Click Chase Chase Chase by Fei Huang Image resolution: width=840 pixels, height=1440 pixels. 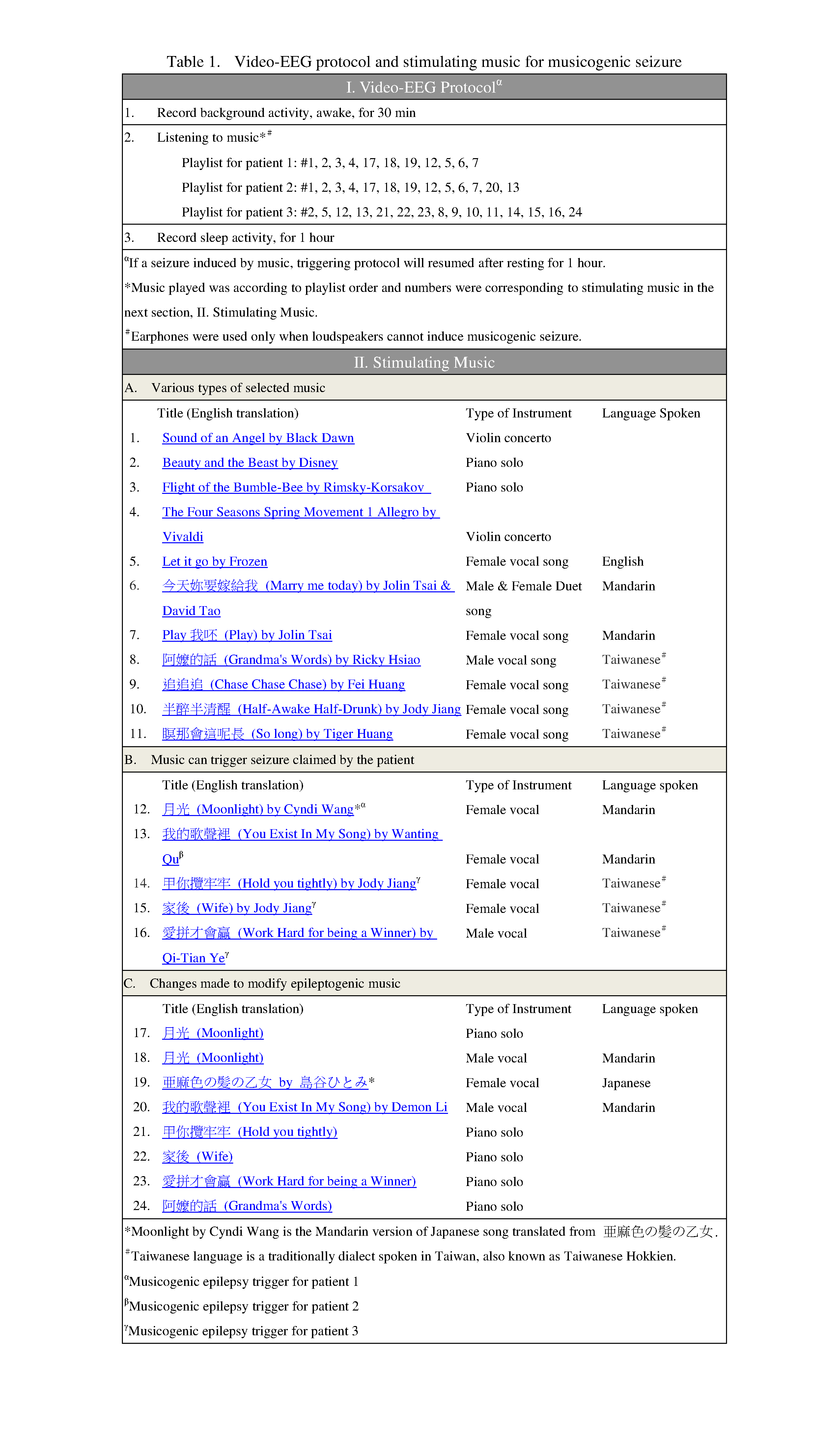pyautogui.click(x=283, y=685)
